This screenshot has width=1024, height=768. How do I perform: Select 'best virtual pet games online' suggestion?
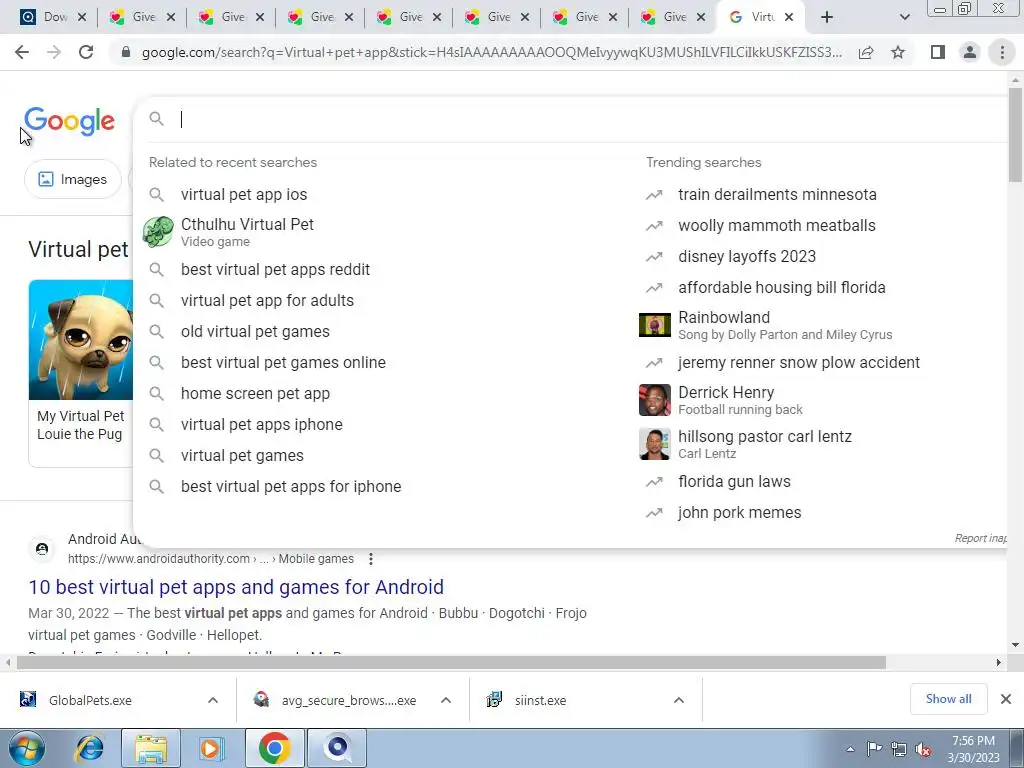click(x=283, y=362)
